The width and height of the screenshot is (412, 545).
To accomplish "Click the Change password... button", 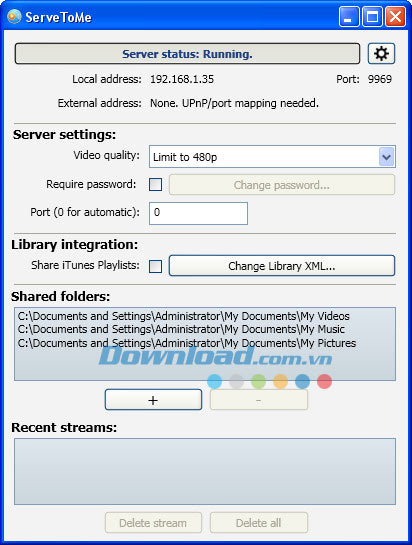I will coord(282,185).
